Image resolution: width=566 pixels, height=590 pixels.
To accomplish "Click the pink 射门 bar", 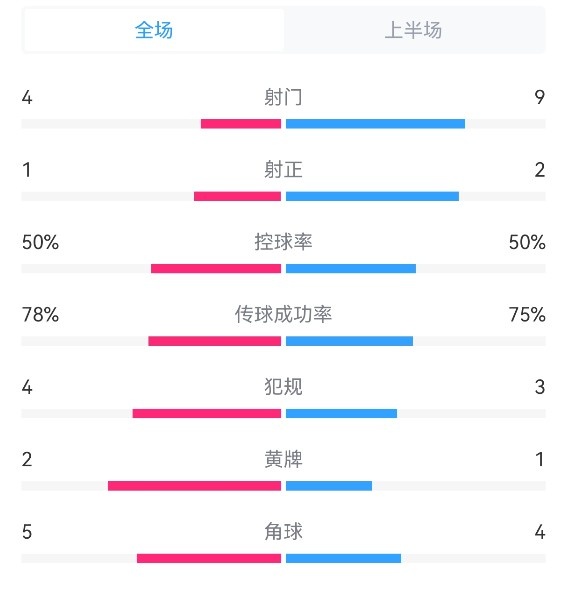I will click(241, 124).
